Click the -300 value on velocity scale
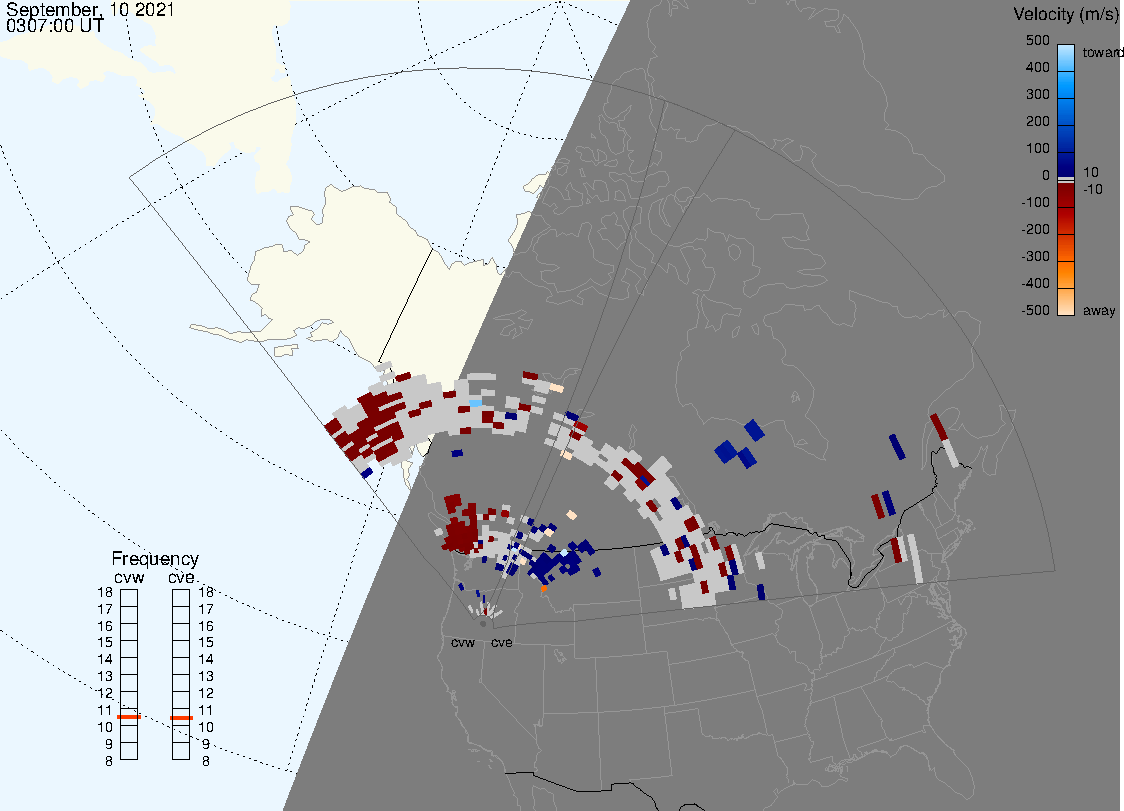The image size is (1124, 811). point(1035,257)
